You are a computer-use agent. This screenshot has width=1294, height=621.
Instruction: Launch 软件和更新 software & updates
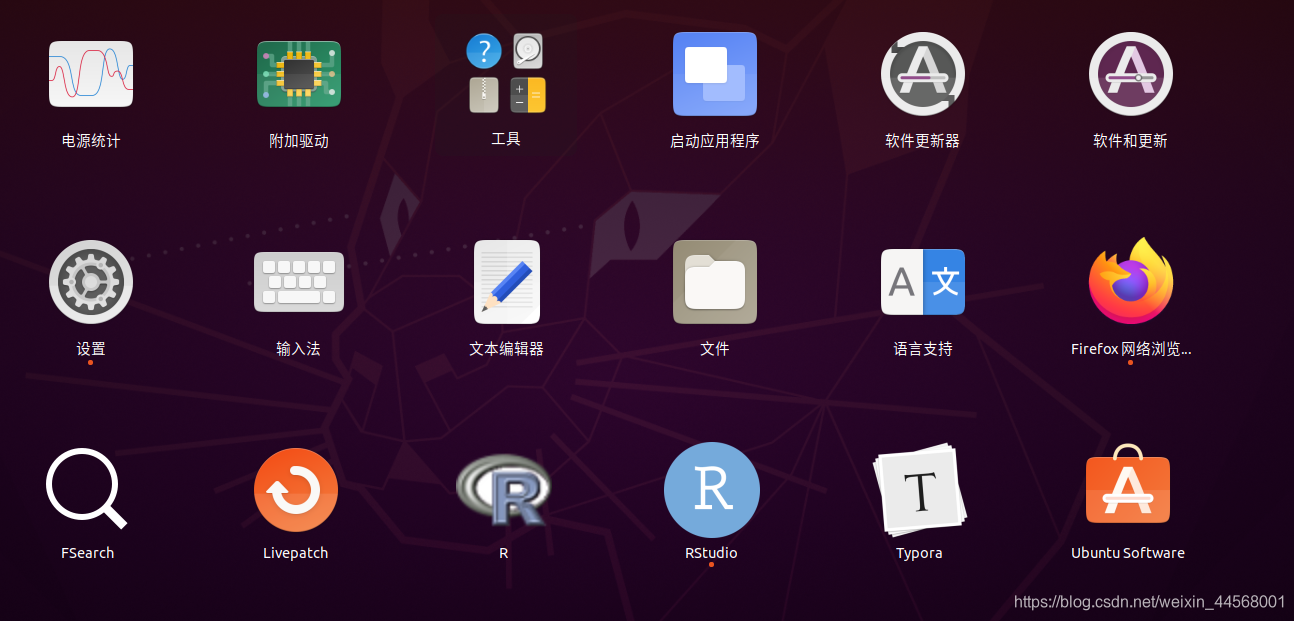(1131, 74)
